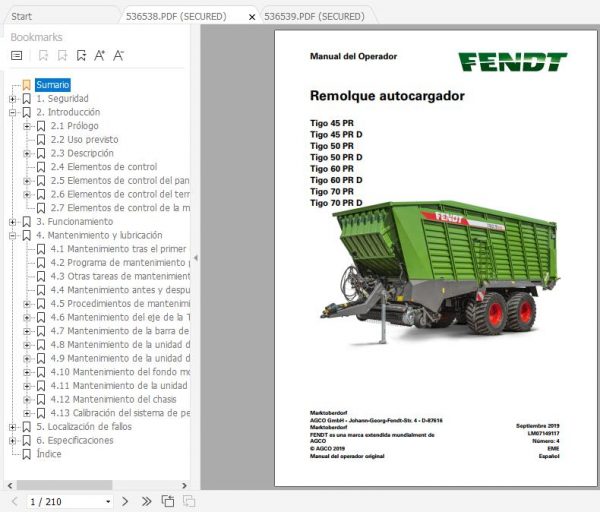Click the Remolque autocargador title text
600x512 pixels.
click(387, 96)
